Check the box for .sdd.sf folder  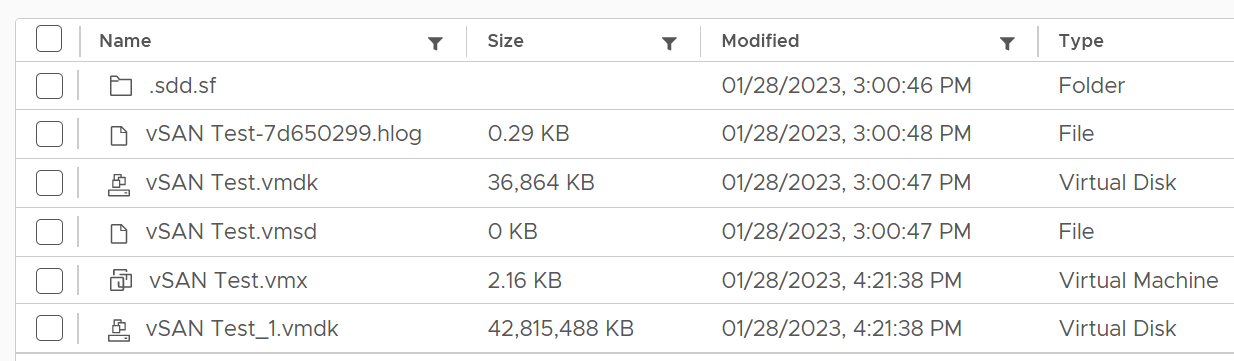(49, 86)
